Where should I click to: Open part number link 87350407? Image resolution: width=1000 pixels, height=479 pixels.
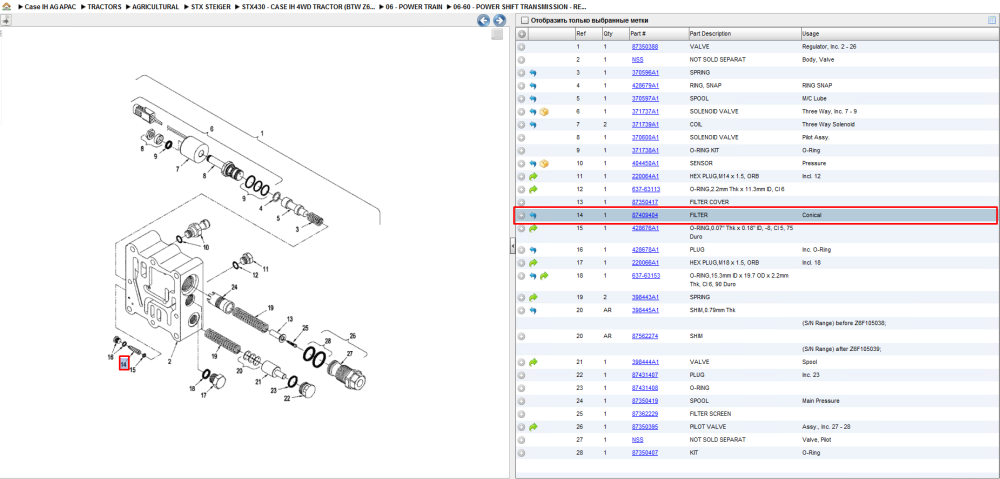[x=645, y=452]
